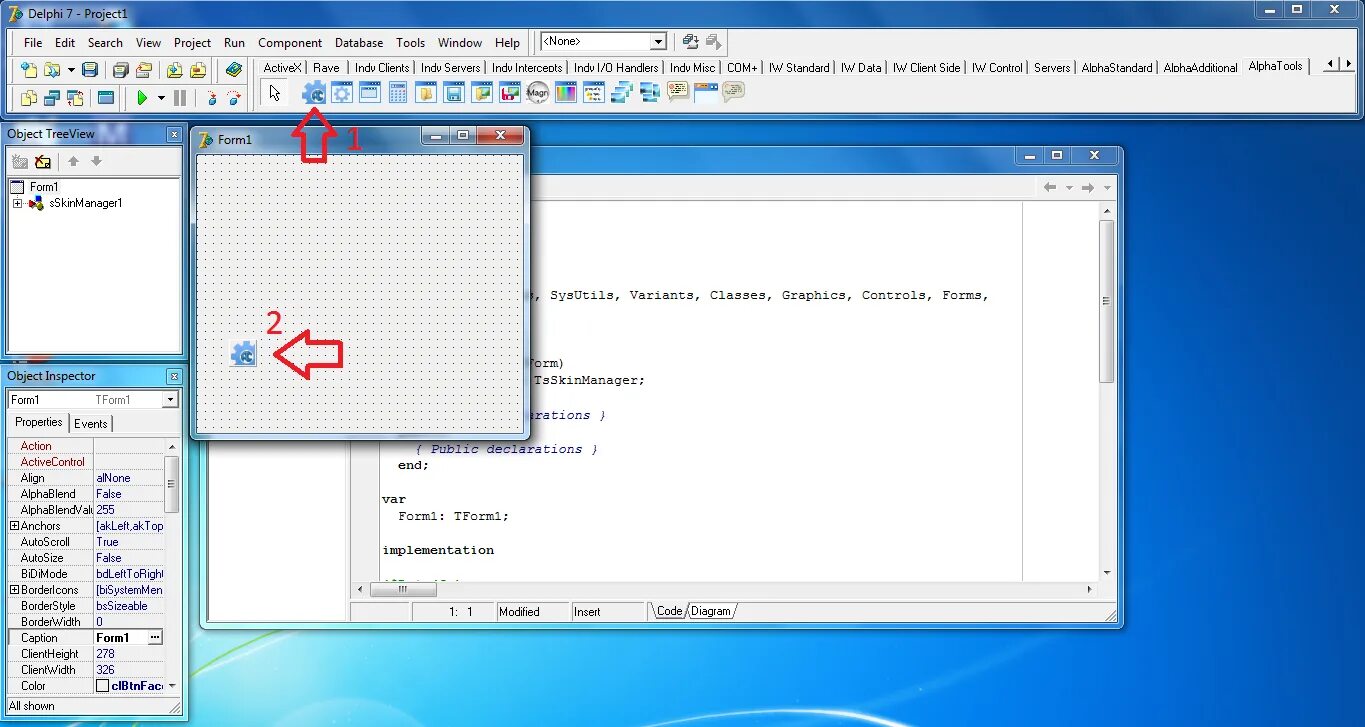1365x727 pixels.
Task: Open code editor back-history dropdown arrow
Action: click(x=1069, y=187)
